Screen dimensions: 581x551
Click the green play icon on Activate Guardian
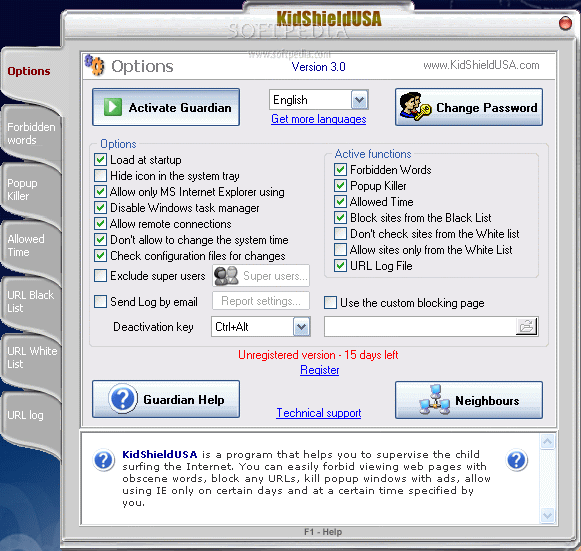113,107
